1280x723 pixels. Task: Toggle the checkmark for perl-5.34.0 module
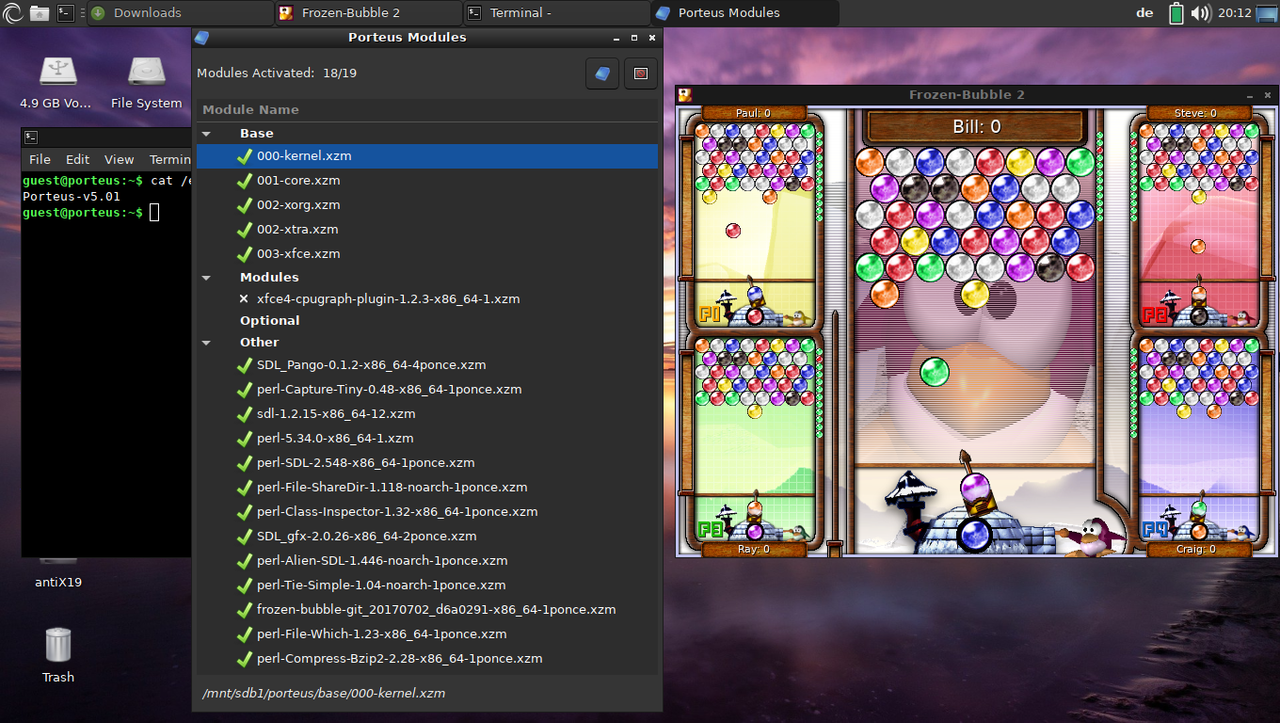point(244,439)
